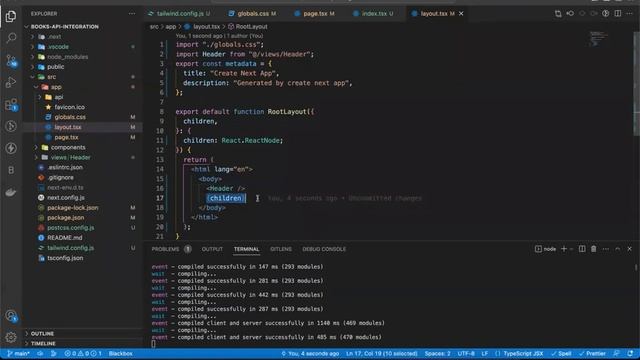
Task: Expand the components folder
Action: [x=68, y=147]
